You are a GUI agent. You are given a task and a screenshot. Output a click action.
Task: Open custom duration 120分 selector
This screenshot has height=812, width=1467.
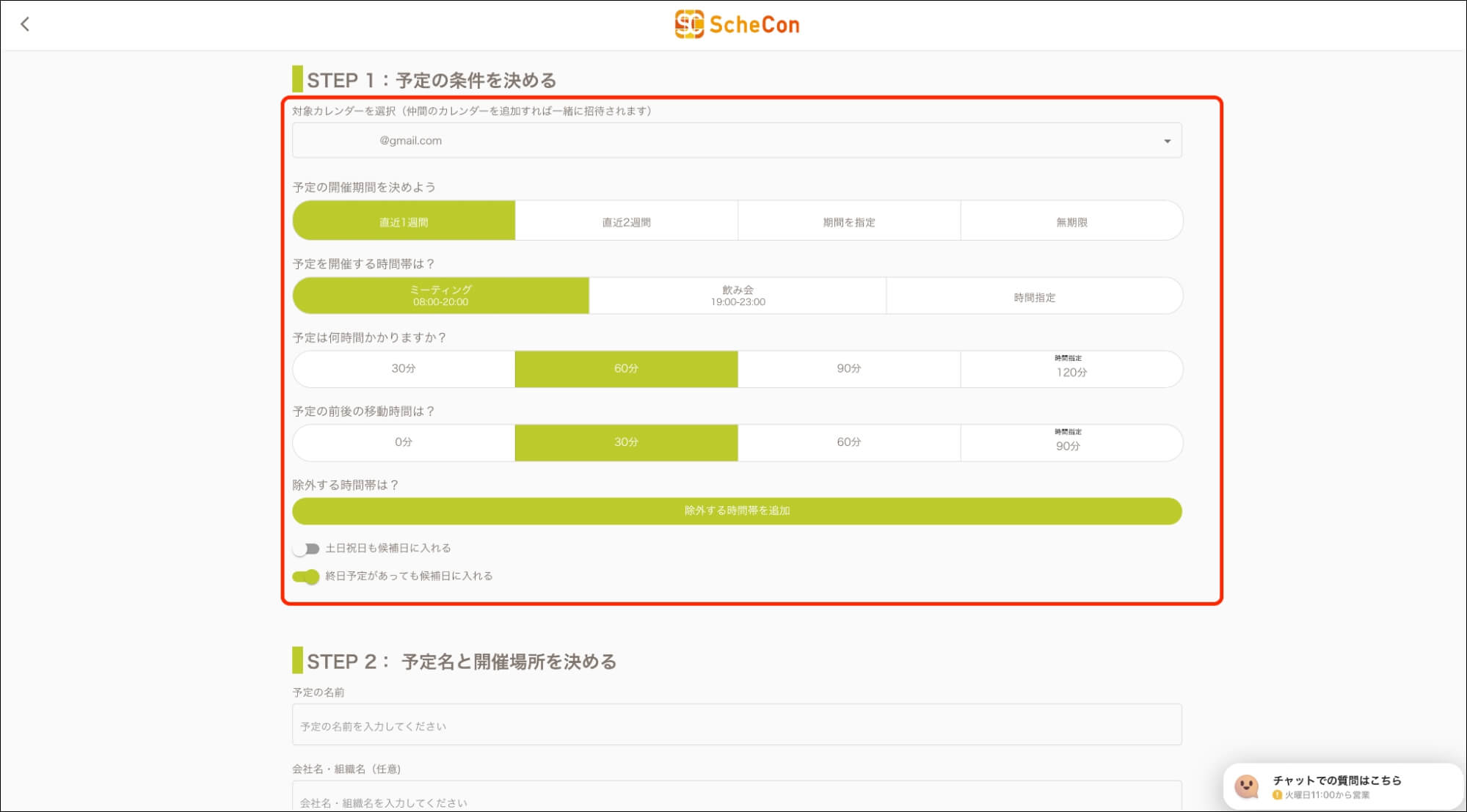coord(1071,369)
